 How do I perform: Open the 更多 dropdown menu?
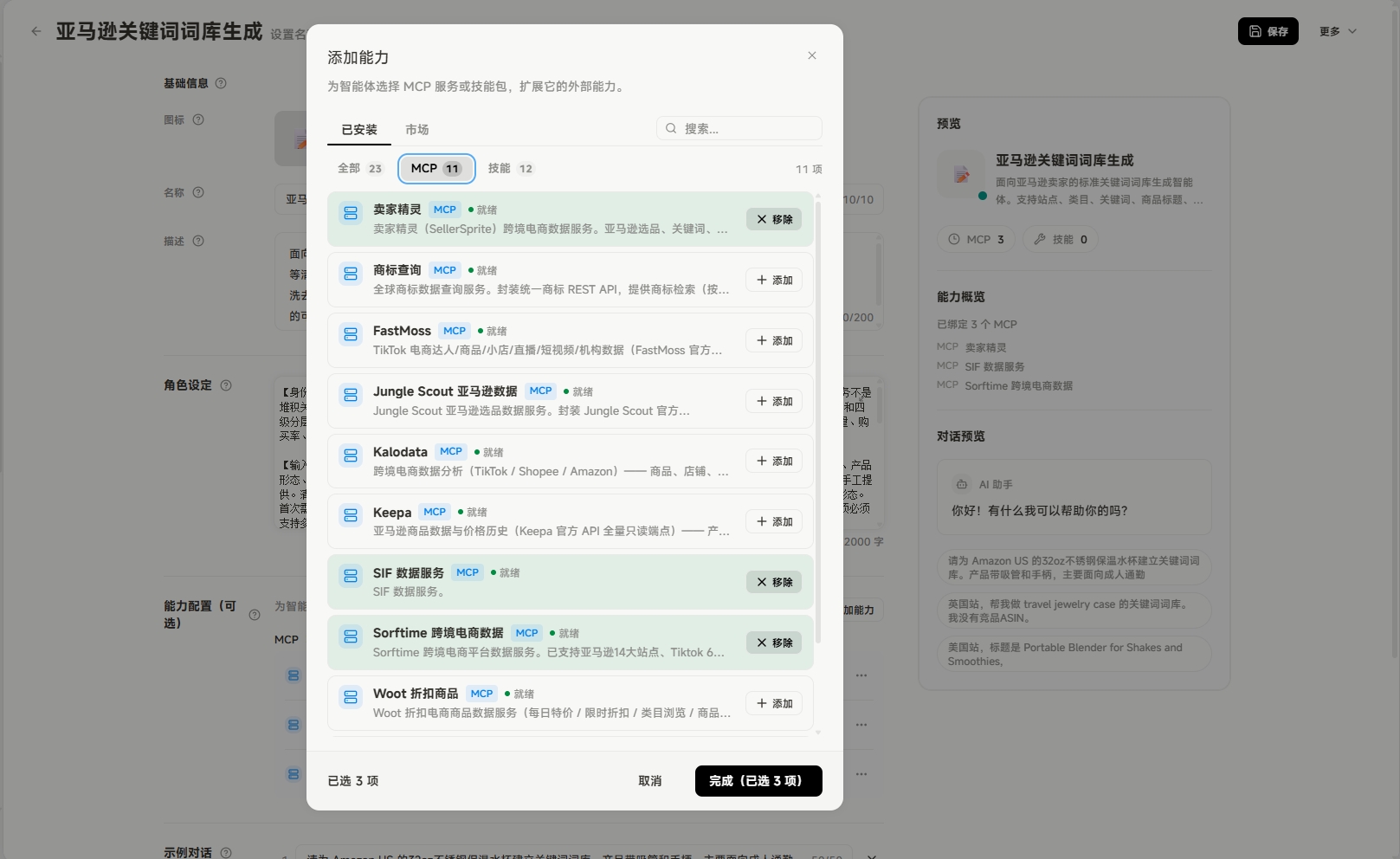1338,31
